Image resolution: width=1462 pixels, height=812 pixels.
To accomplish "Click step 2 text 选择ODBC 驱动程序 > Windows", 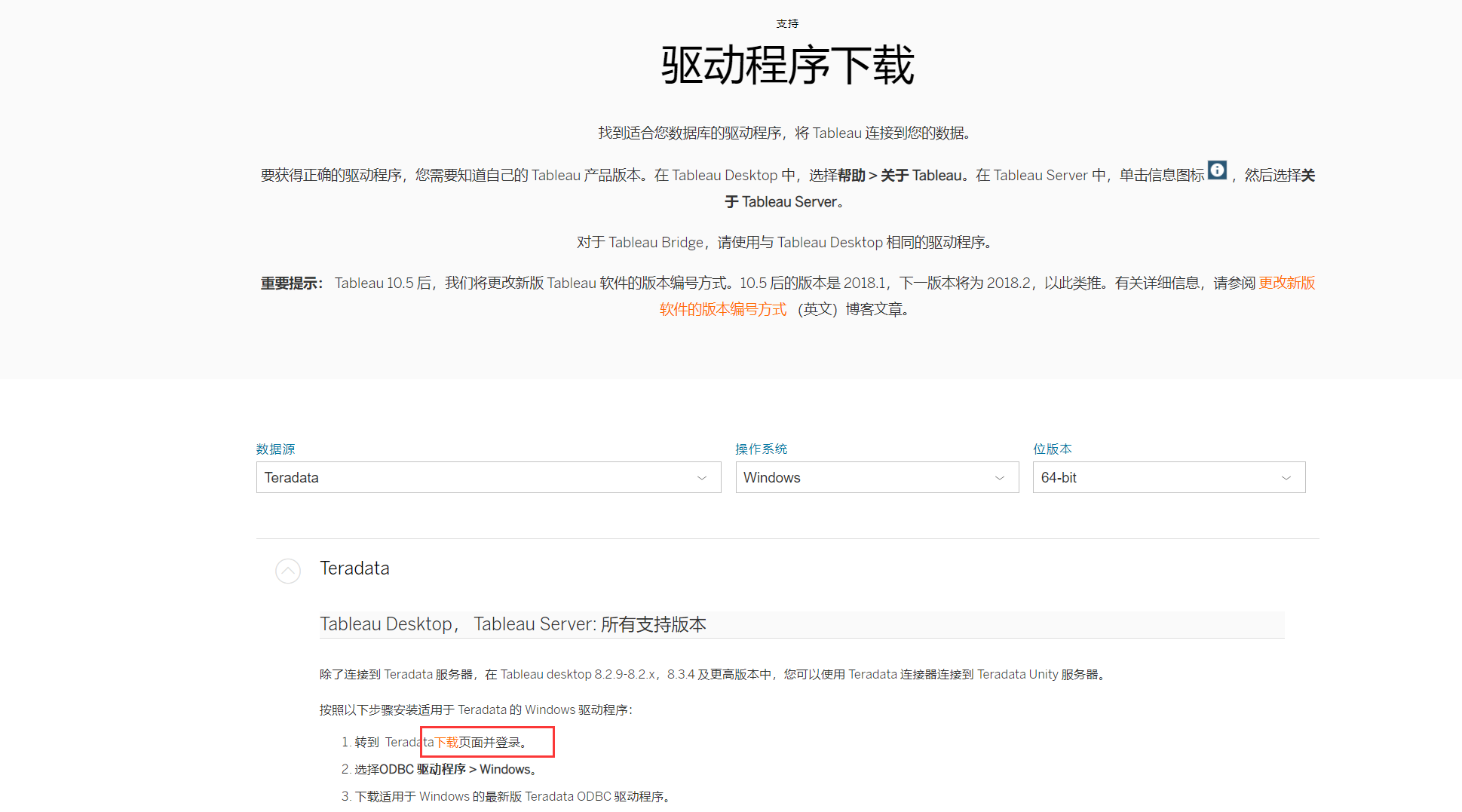I will (x=446, y=769).
